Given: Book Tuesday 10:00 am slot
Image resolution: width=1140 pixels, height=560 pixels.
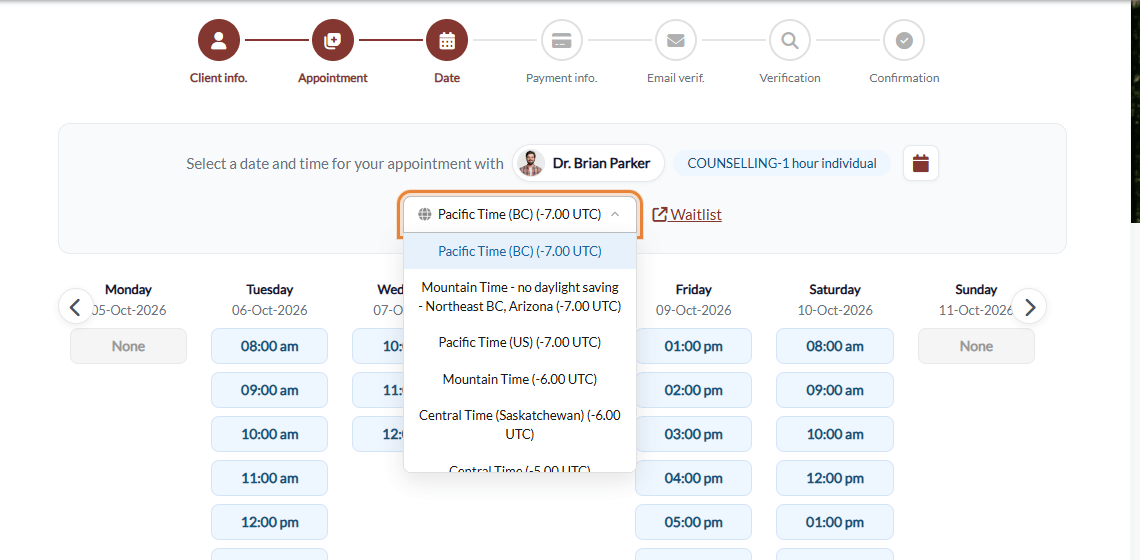Looking at the screenshot, I should 270,434.
